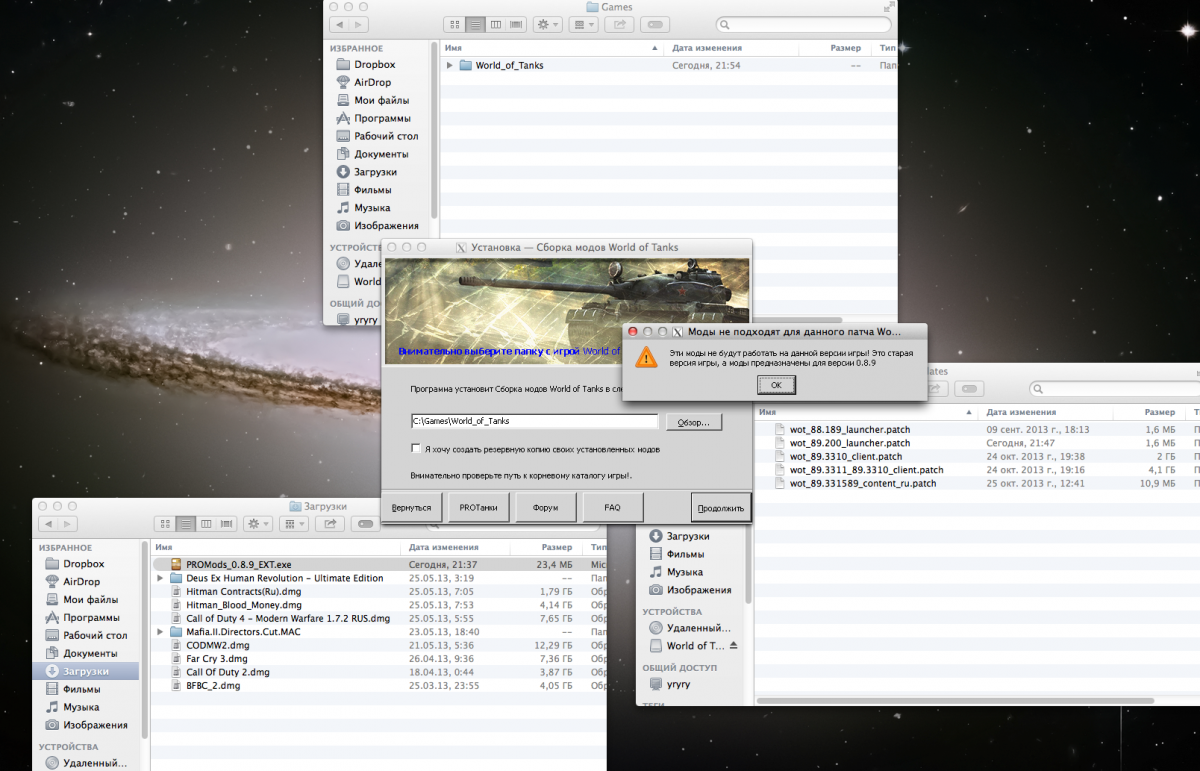The image size is (1200, 771).
Task: Enable the backup copy of mods checkbox
Action: click(x=416, y=449)
